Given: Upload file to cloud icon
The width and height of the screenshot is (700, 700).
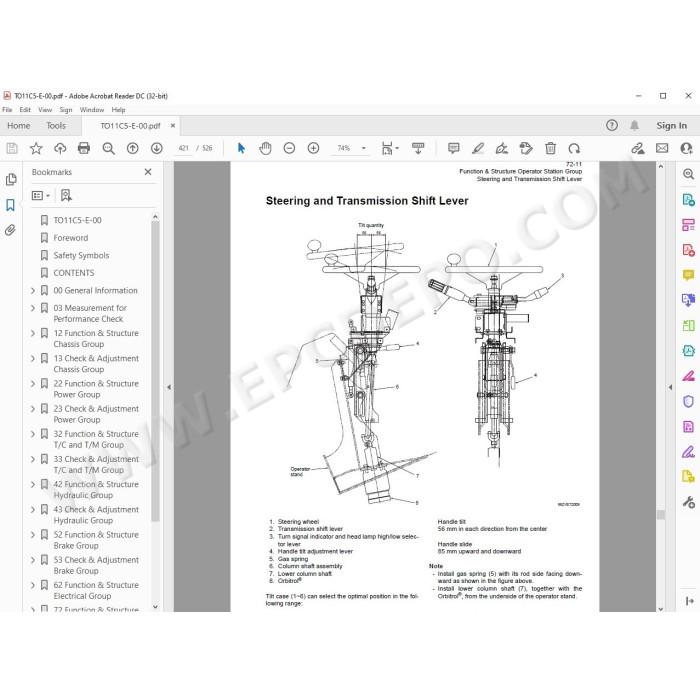Looking at the screenshot, I should [x=60, y=148].
